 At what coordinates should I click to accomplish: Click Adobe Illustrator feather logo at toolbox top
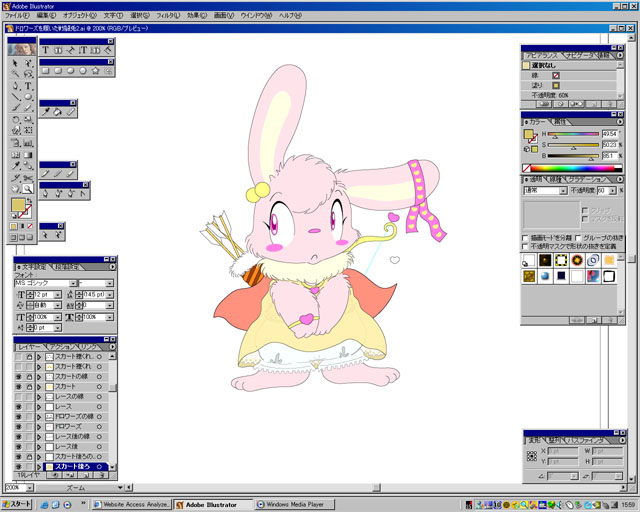[22, 50]
